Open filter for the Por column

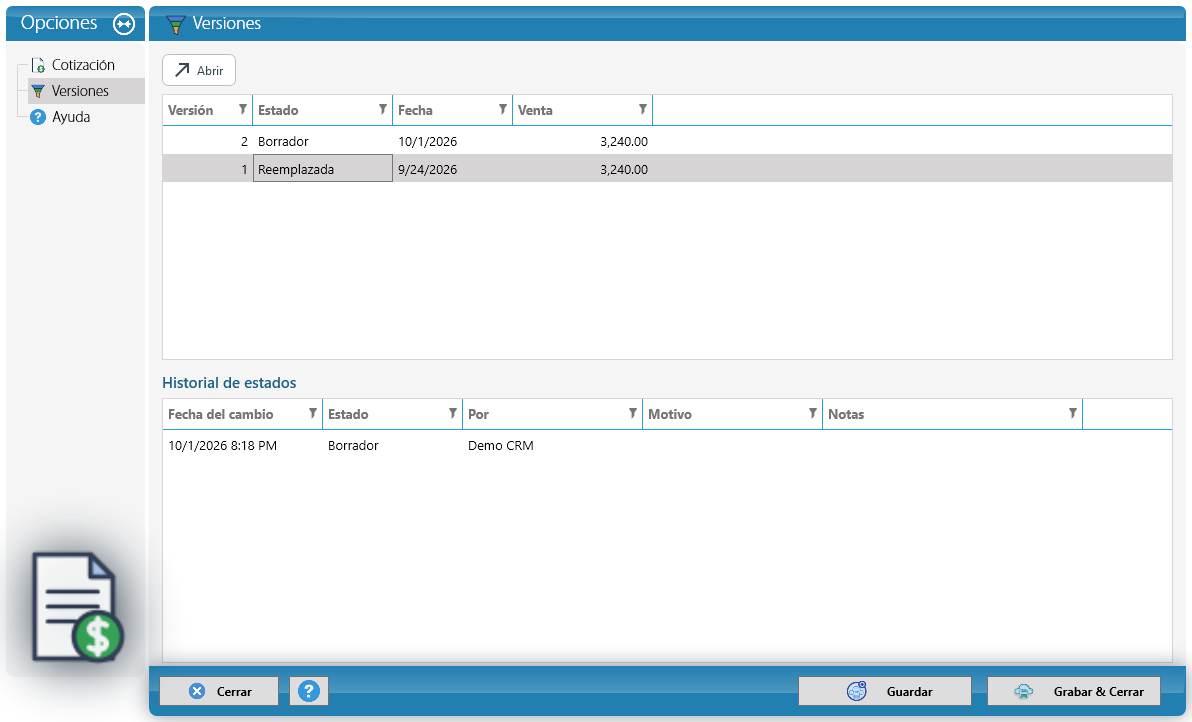pos(632,413)
